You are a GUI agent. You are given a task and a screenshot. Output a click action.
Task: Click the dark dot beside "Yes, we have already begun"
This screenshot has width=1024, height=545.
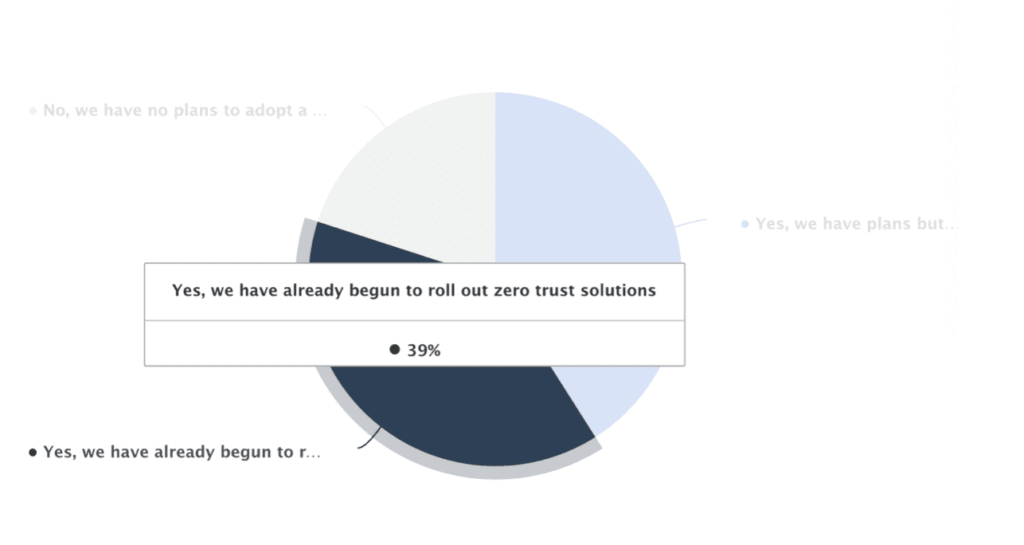(33, 453)
